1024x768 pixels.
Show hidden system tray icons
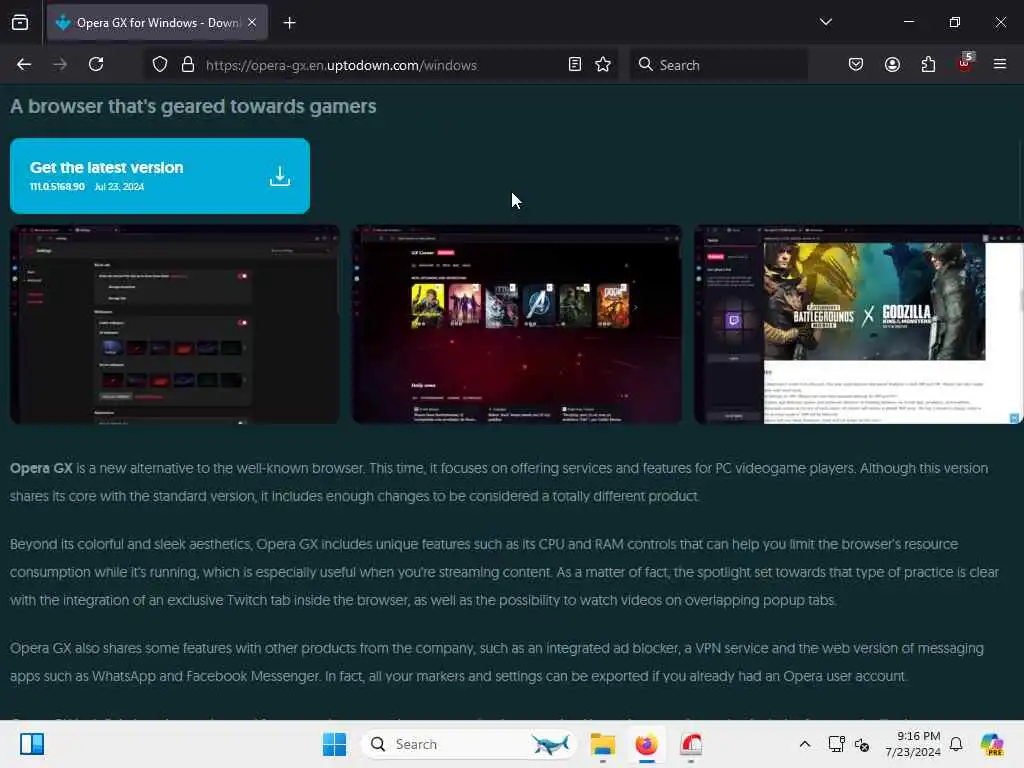coord(805,744)
